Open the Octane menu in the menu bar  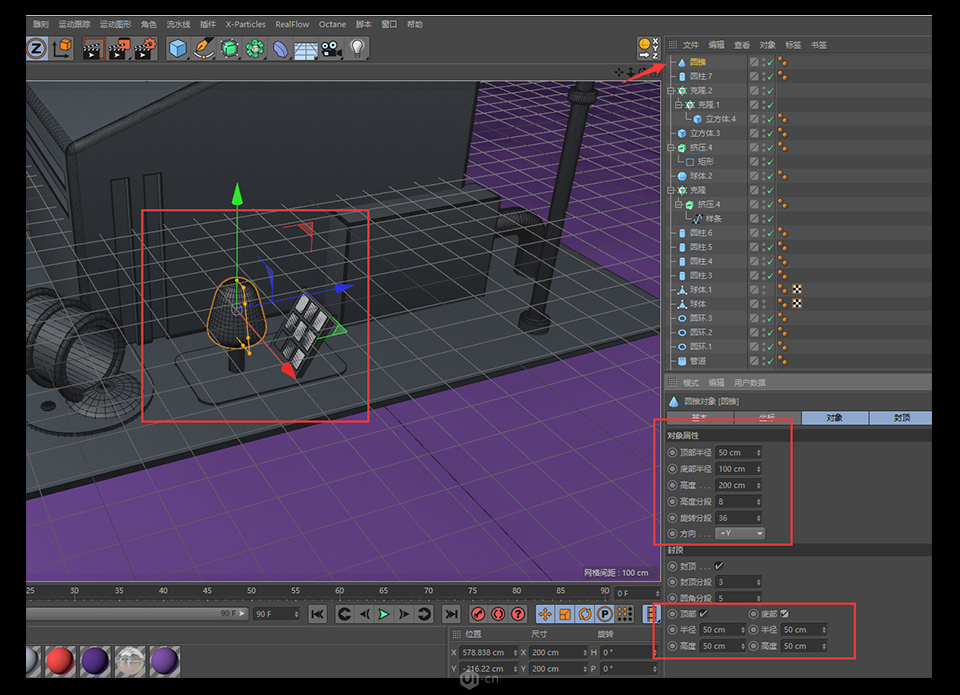point(332,24)
